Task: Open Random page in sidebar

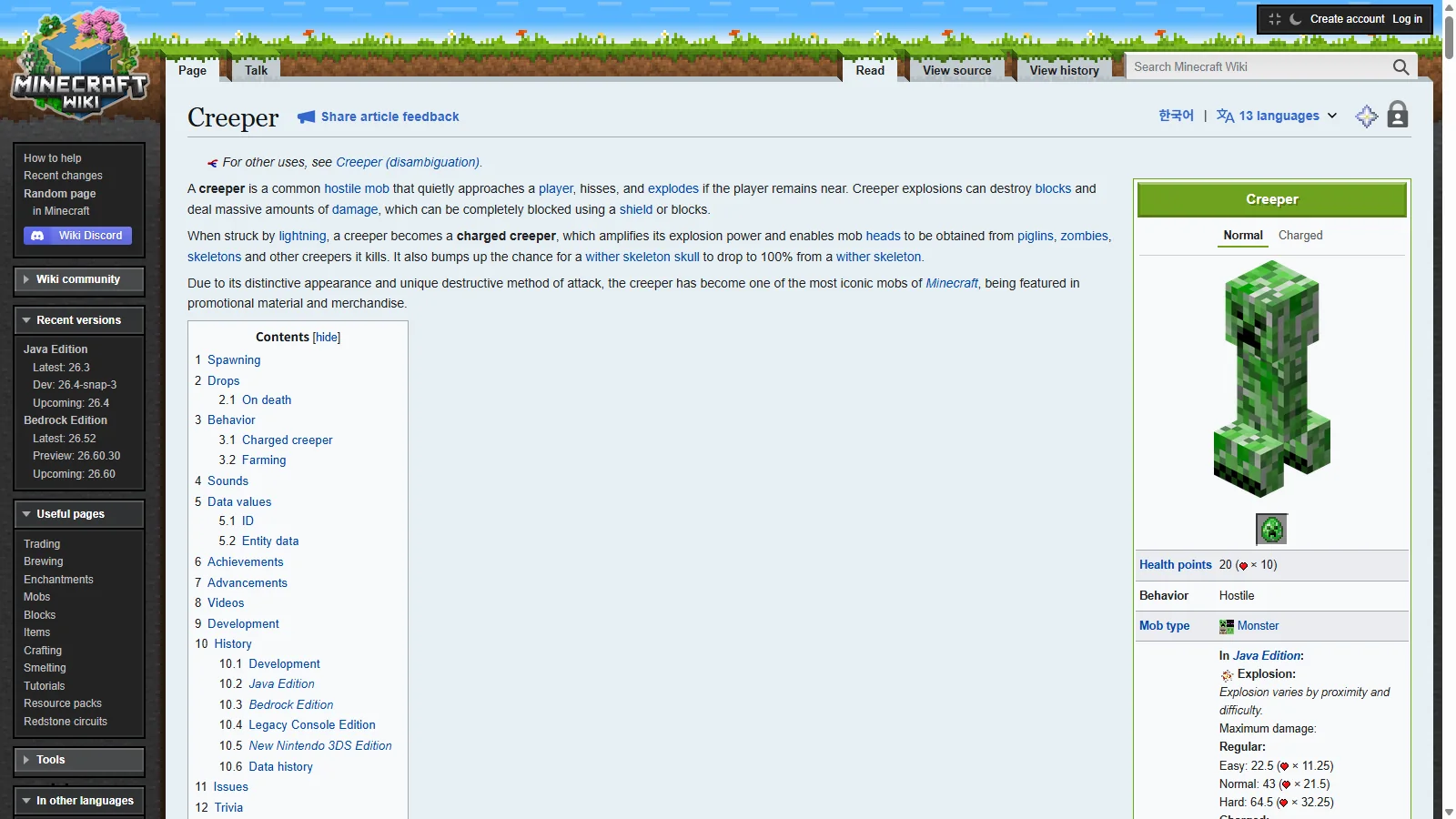Action: pos(59,194)
